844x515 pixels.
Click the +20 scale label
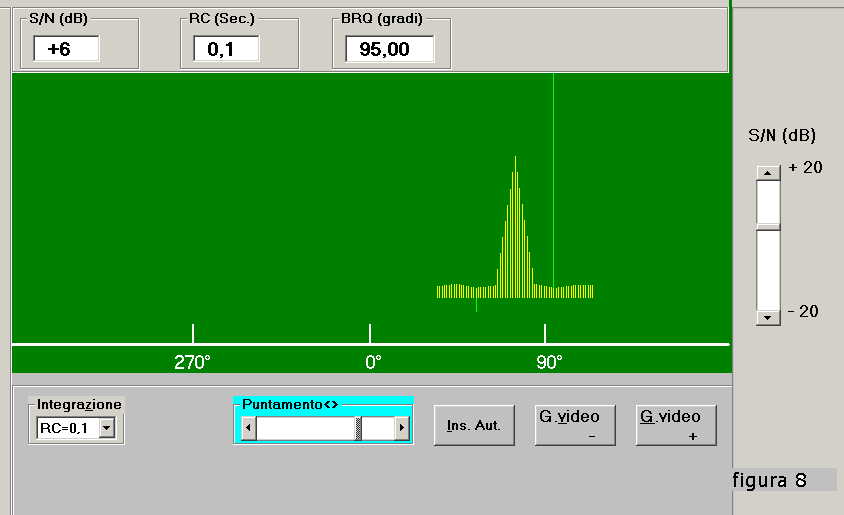tap(805, 167)
